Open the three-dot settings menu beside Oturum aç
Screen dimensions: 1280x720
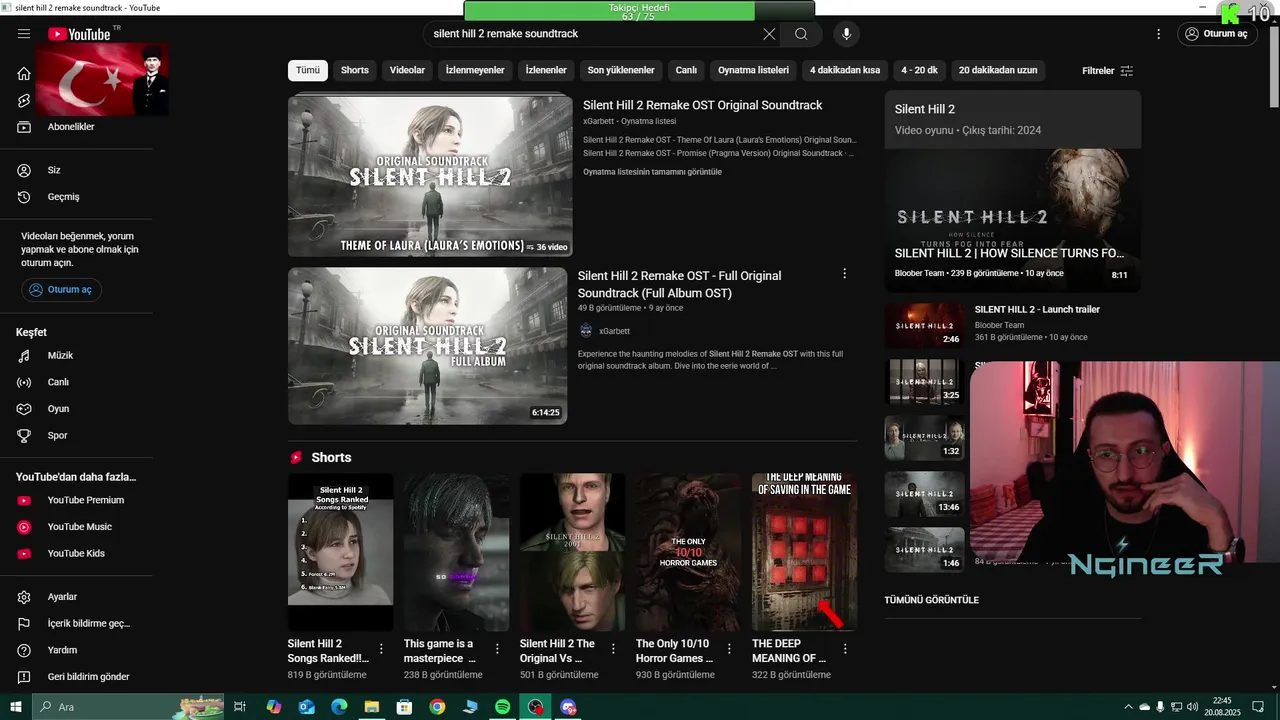click(1159, 34)
